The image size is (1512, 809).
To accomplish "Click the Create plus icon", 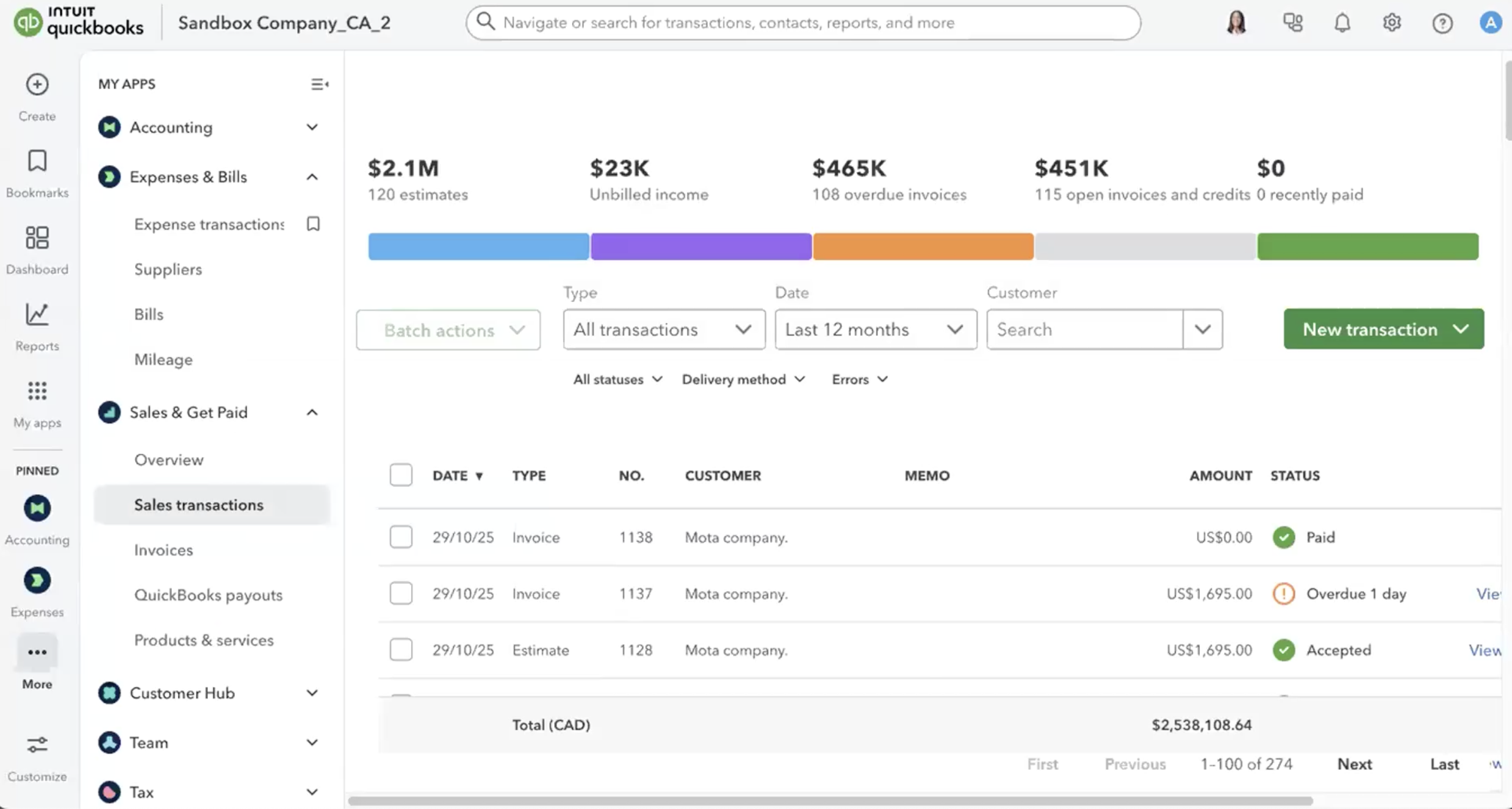I will point(37,85).
